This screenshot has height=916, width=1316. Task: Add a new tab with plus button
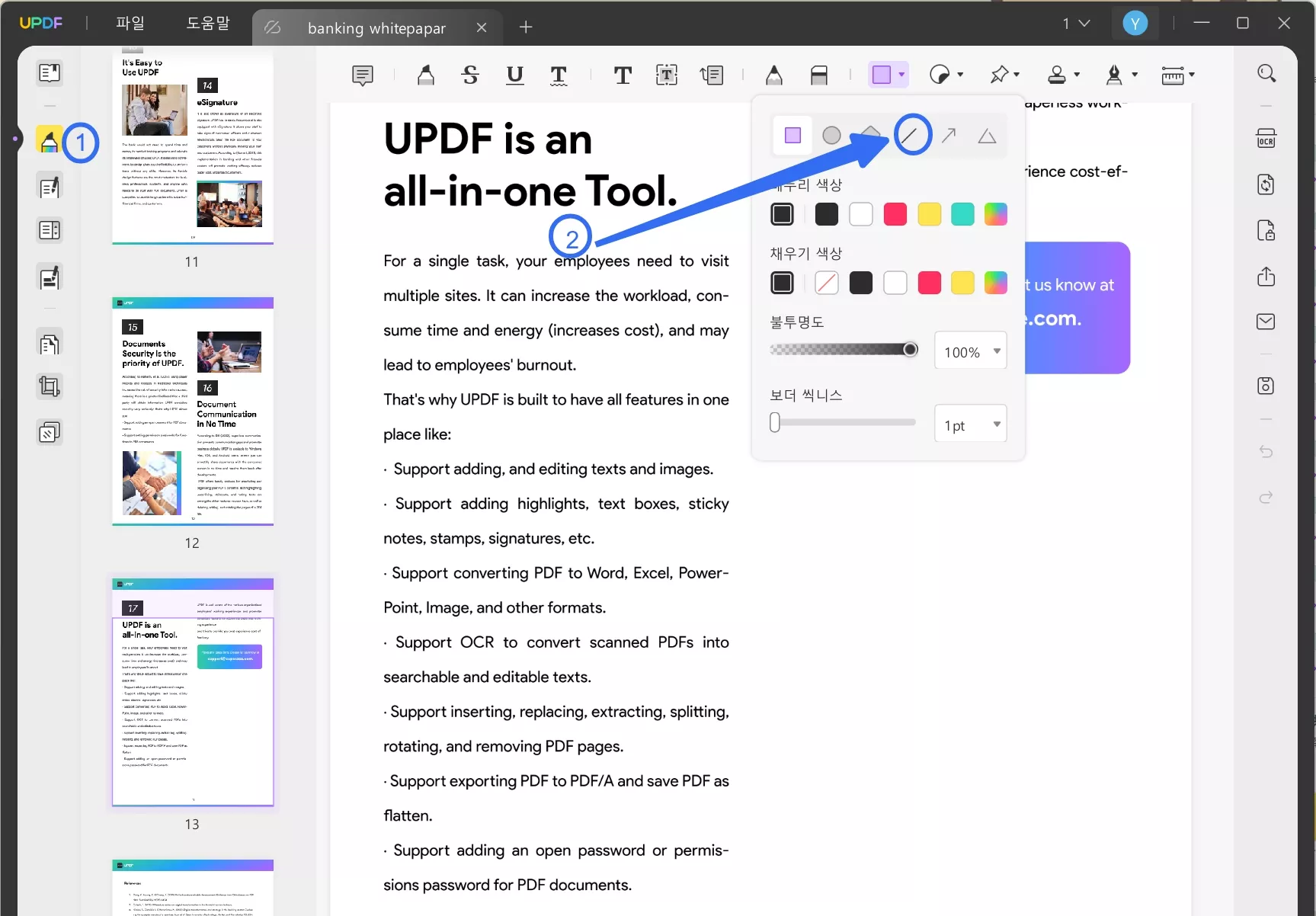click(x=526, y=27)
